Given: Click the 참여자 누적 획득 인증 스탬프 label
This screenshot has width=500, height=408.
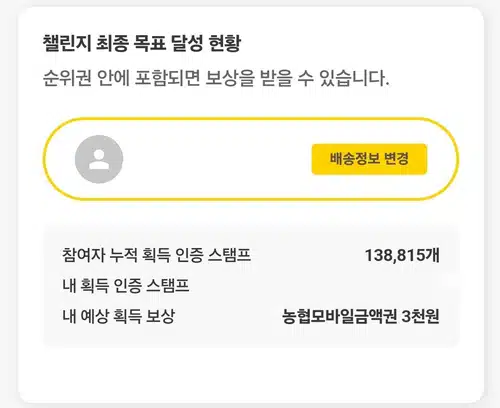Looking at the screenshot, I should [x=156, y=255].
